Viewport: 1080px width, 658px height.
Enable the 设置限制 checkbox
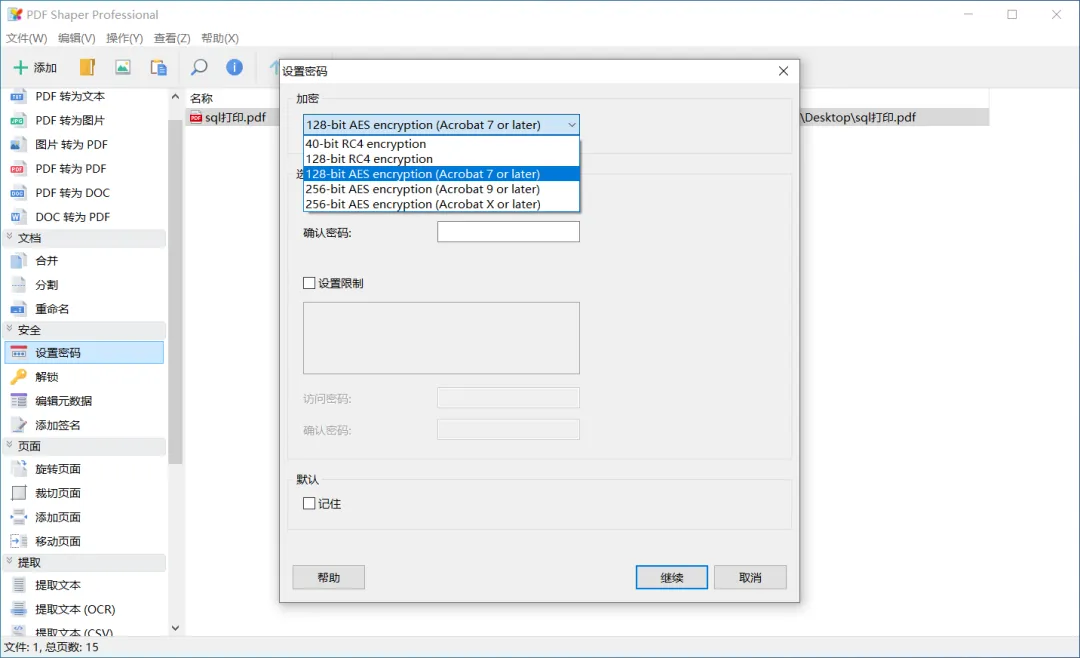tap(309, 283)
